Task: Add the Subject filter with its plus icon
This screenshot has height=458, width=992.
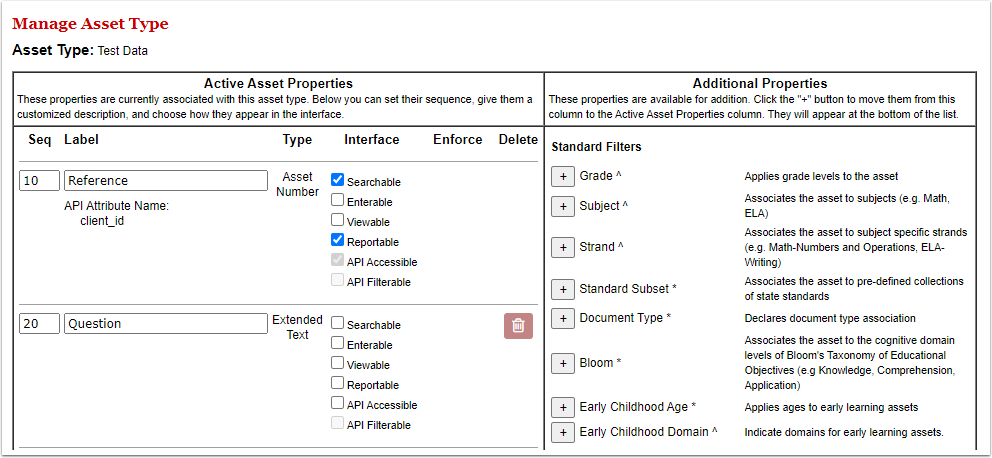Action: pyautogui.click(x=563, y=206)
